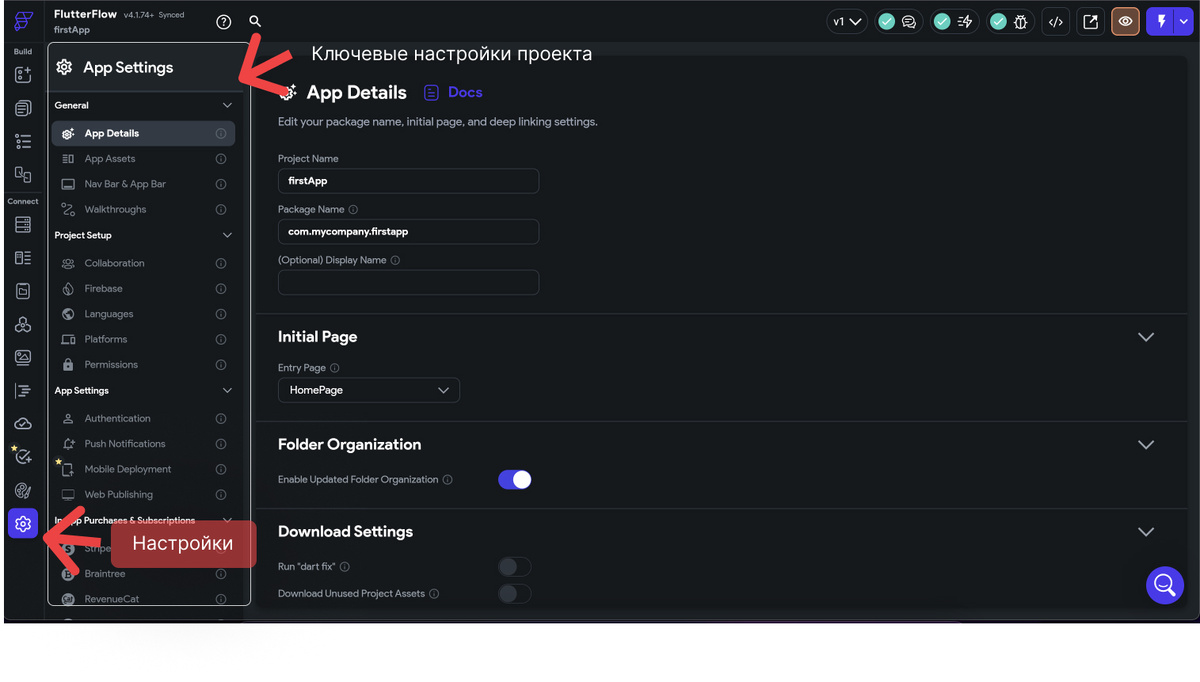Select Nav Bar & App Bar settings
The width and height of the screenshot is (1200, 682).
pos(143,184)
